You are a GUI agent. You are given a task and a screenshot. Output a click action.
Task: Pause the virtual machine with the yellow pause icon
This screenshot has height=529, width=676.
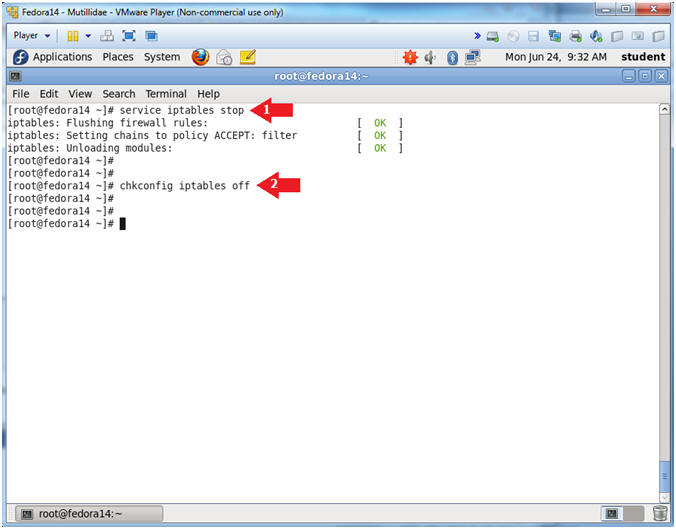tap(73, 36)
